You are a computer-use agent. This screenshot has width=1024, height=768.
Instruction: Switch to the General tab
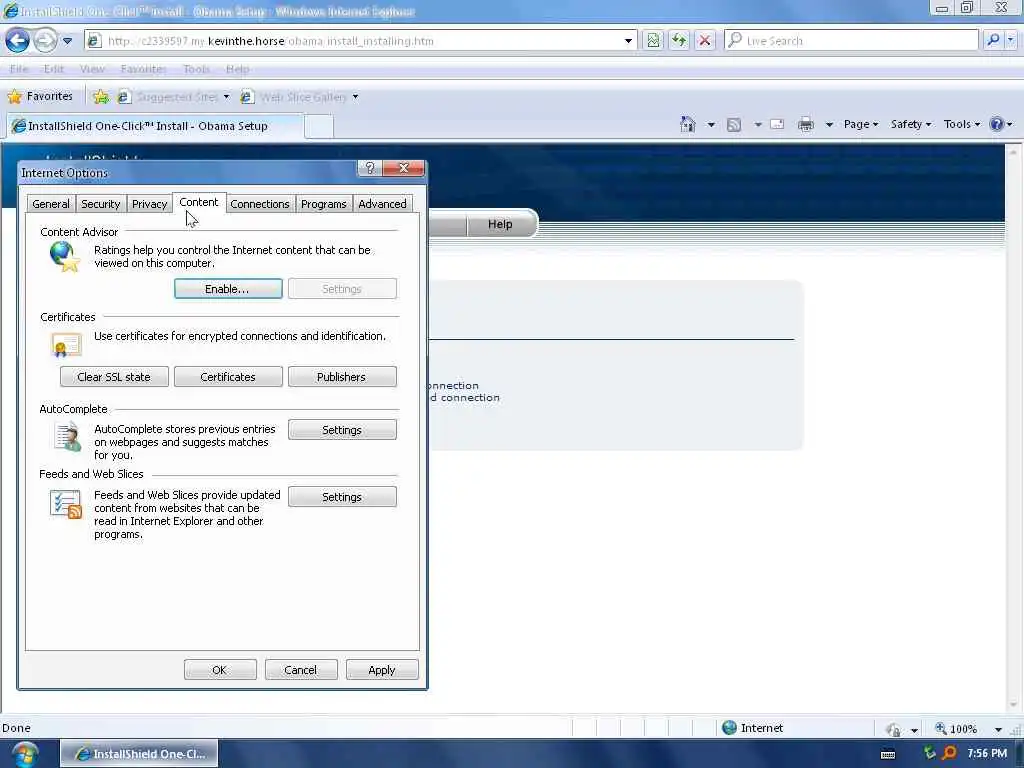click(x=51, y=204)
